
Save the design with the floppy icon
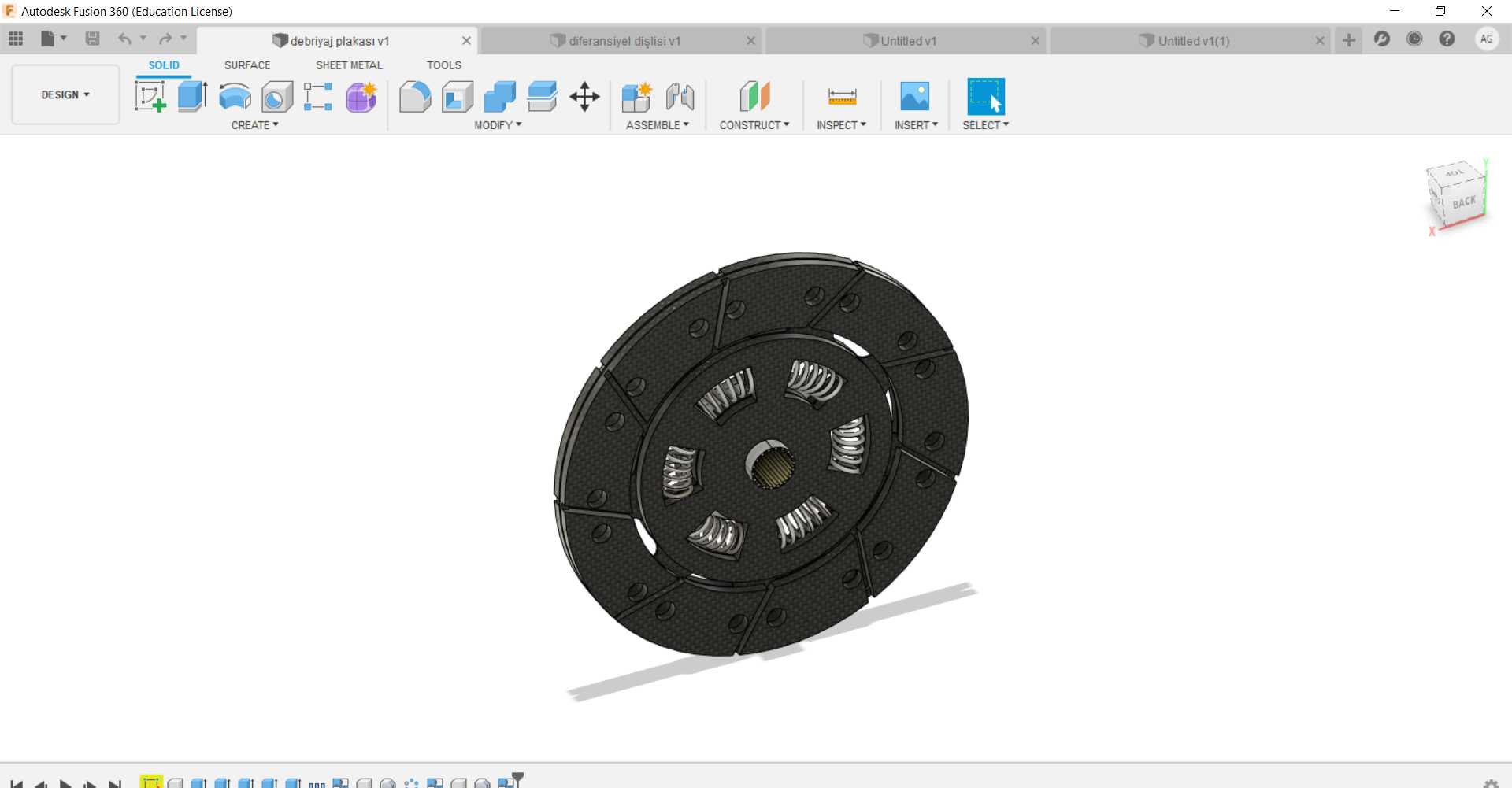coord(92,39)
